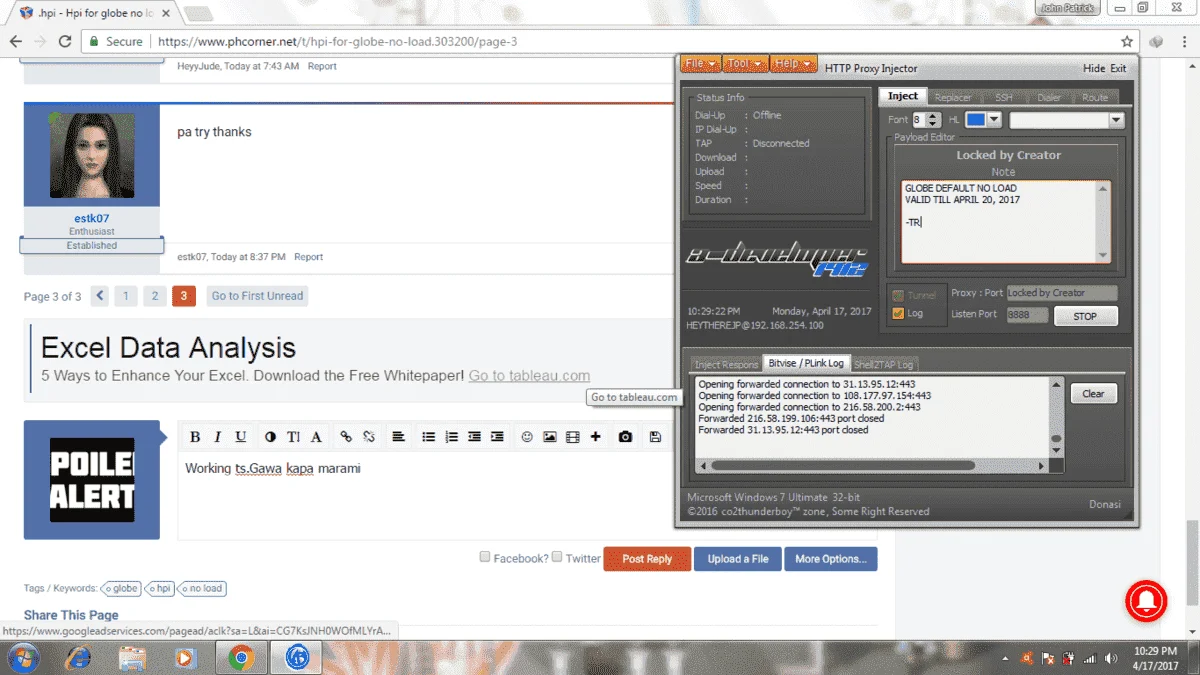Click the STOP button in Injector
The width and height of the screenshot is (1200, 675).
[1085, 316]
